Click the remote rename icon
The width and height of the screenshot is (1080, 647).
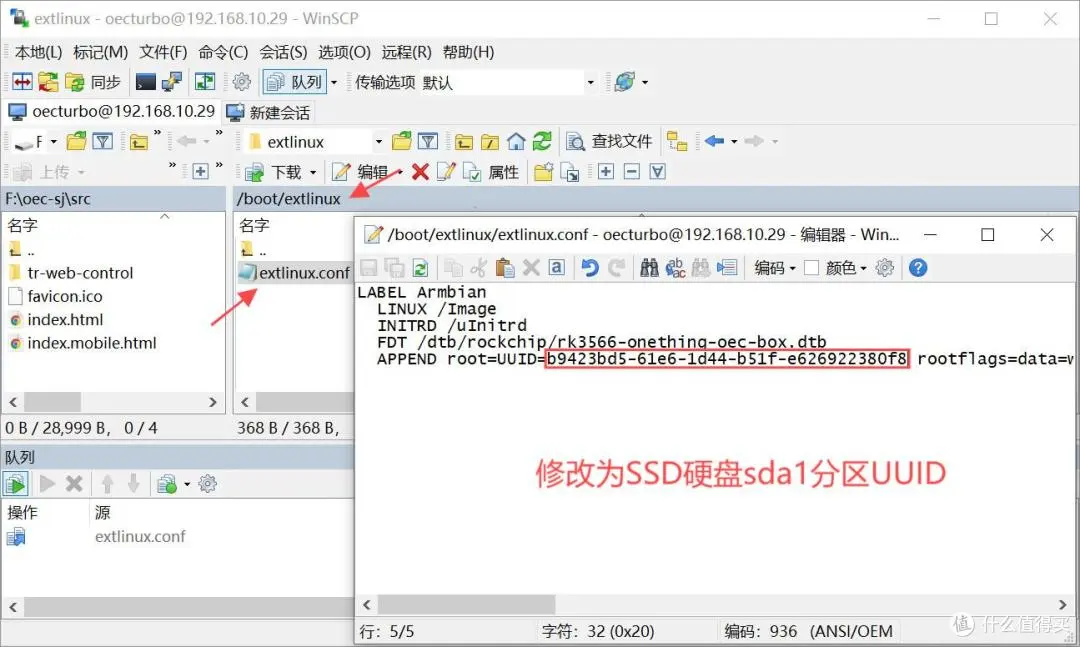point(446,172)
